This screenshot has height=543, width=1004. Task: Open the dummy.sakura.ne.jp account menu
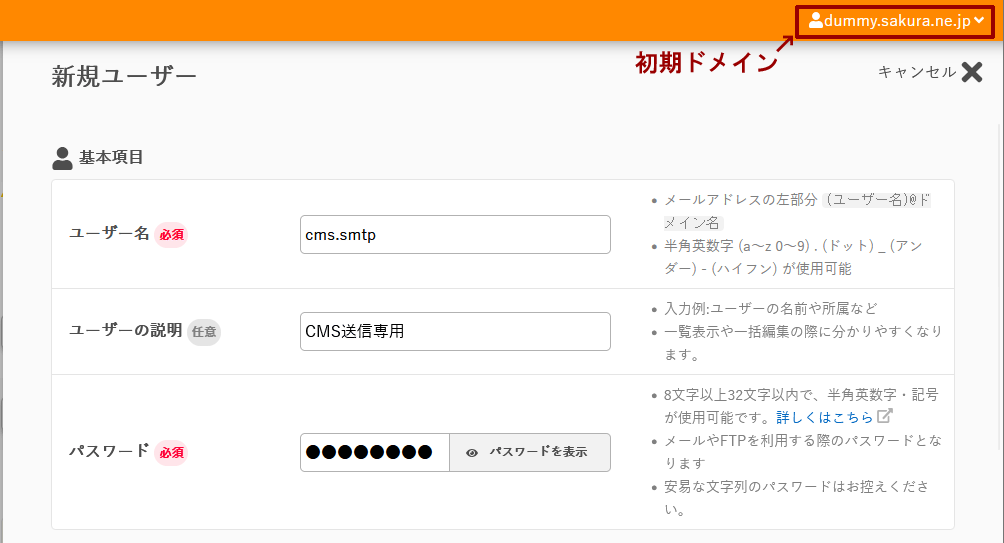click(895, 22)
